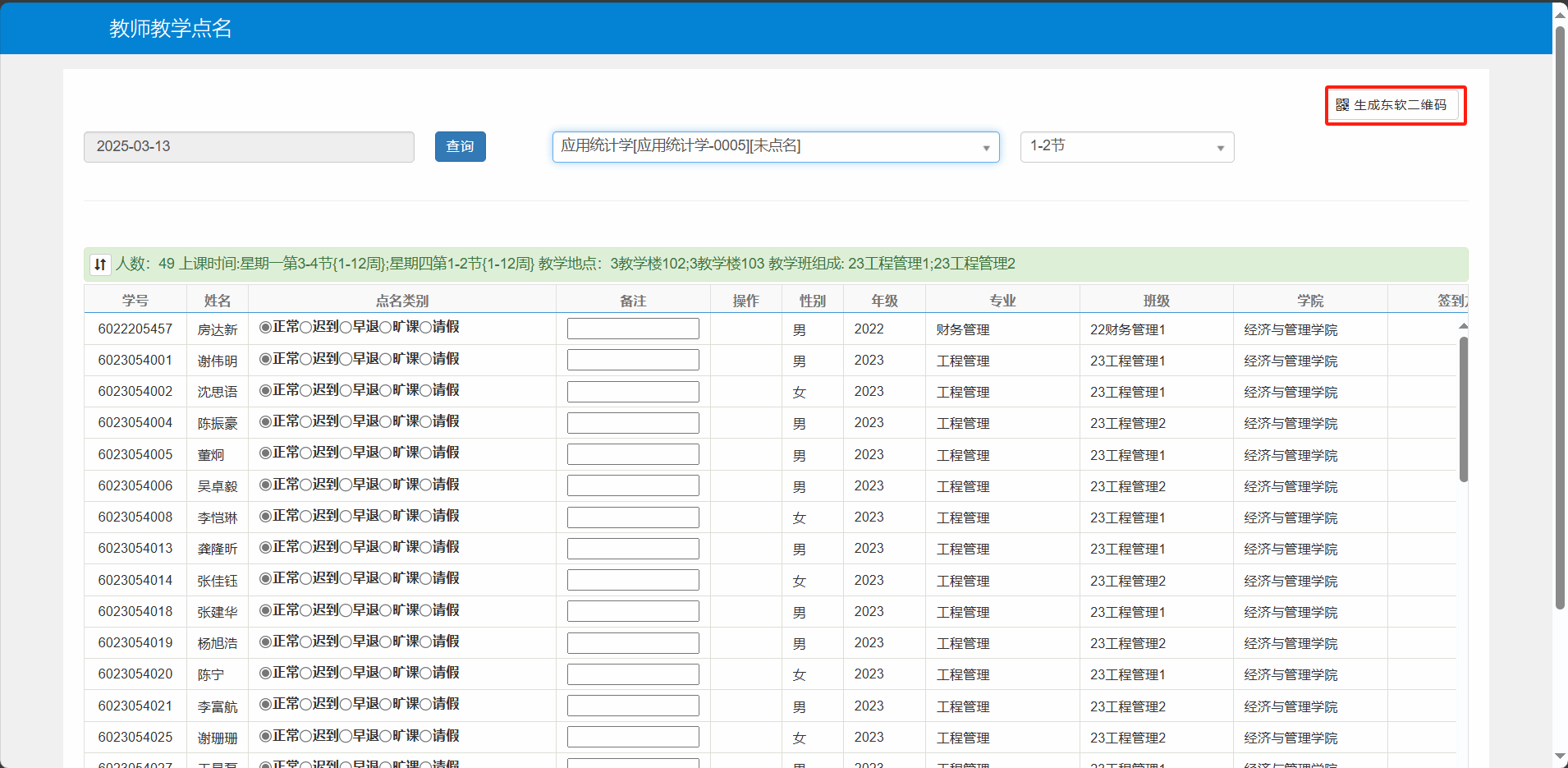
Task: Click the 年级 column header
Action: (885, 300)
